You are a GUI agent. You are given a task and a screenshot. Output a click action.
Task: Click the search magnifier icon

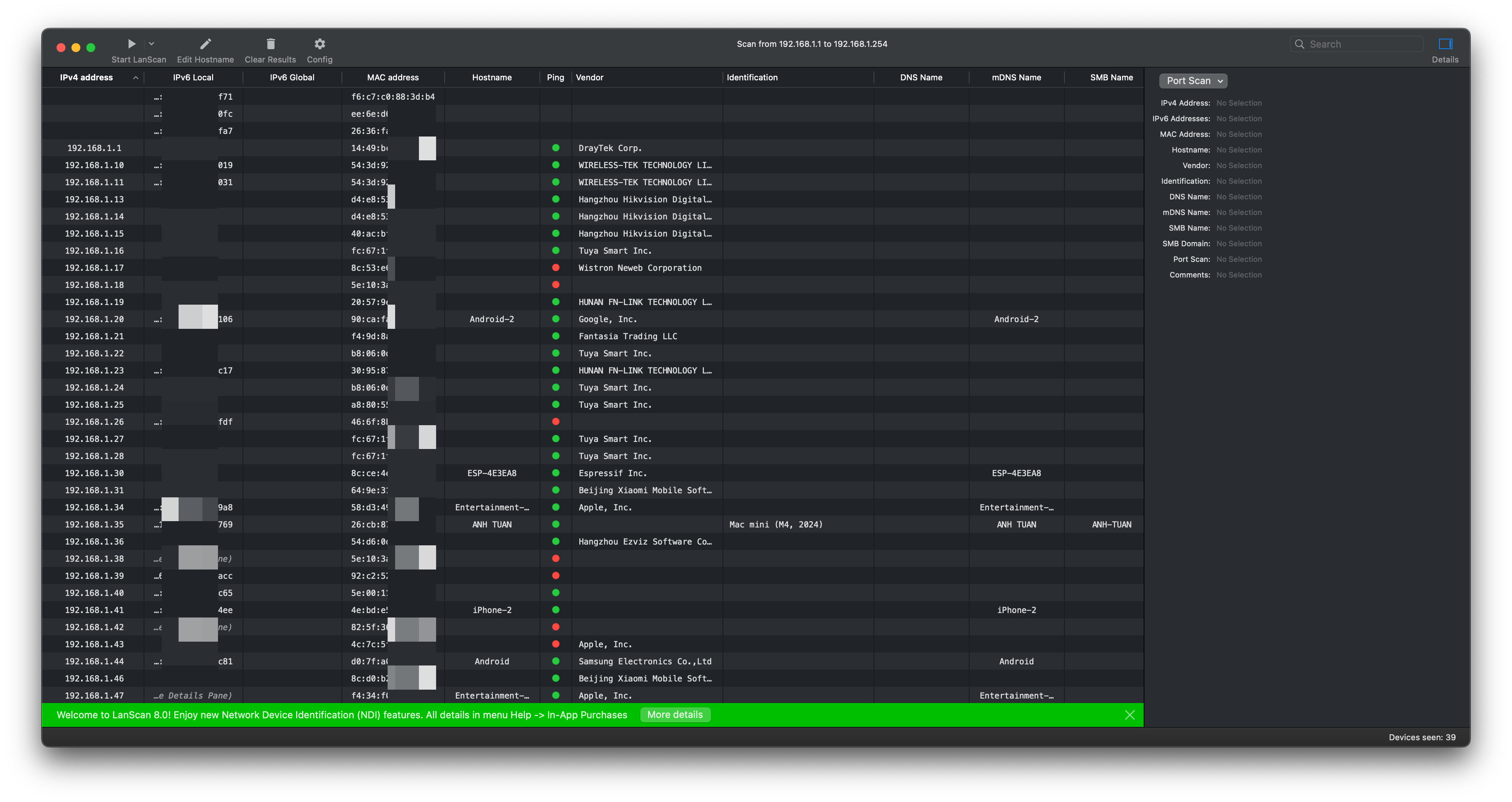1300,44
